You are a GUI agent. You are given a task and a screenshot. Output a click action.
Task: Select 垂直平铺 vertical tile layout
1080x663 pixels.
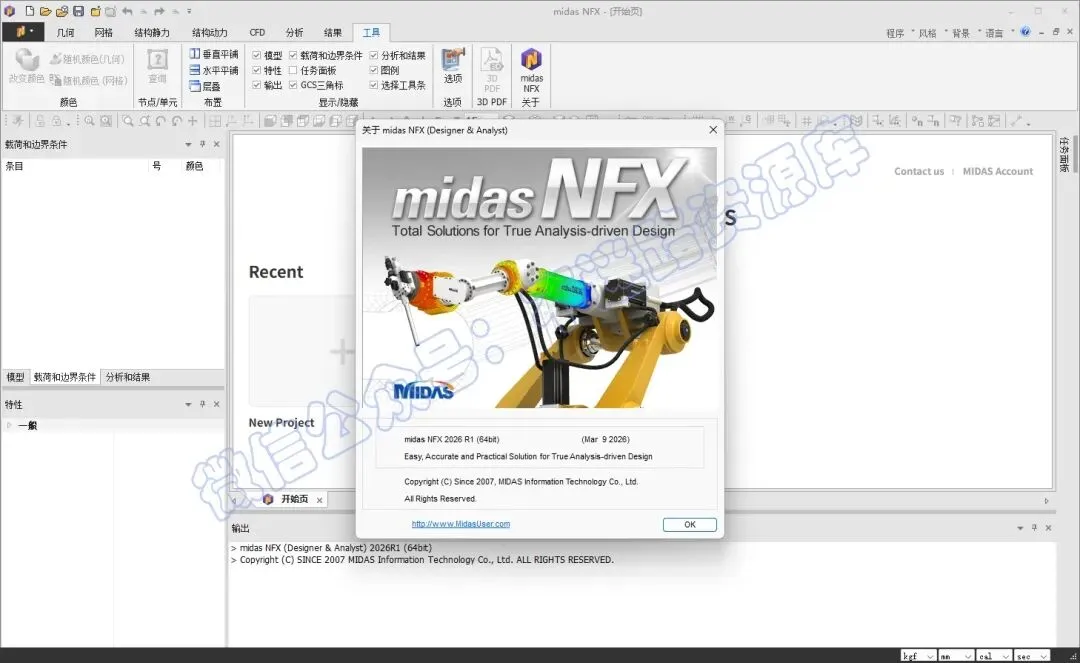[x=214, y=54]
